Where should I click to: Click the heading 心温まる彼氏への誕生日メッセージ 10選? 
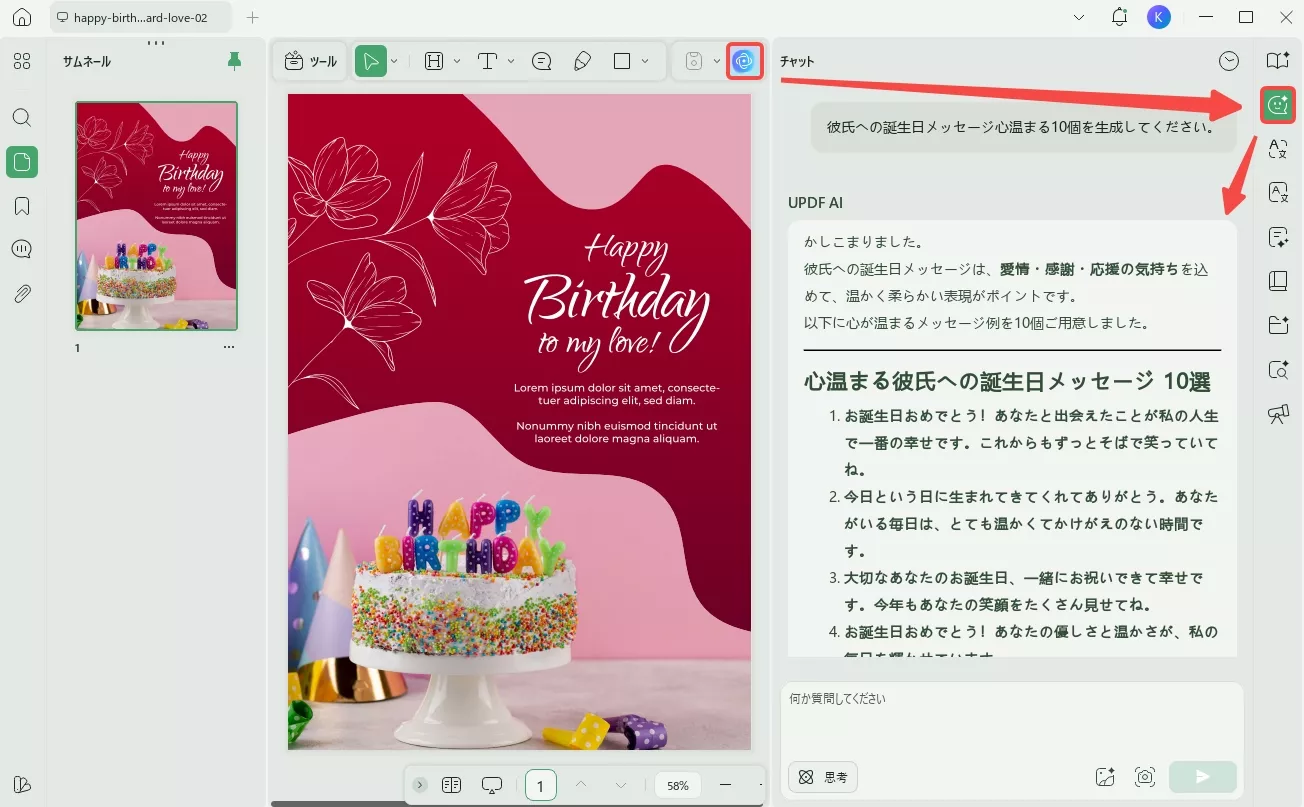coord(1007,381)
